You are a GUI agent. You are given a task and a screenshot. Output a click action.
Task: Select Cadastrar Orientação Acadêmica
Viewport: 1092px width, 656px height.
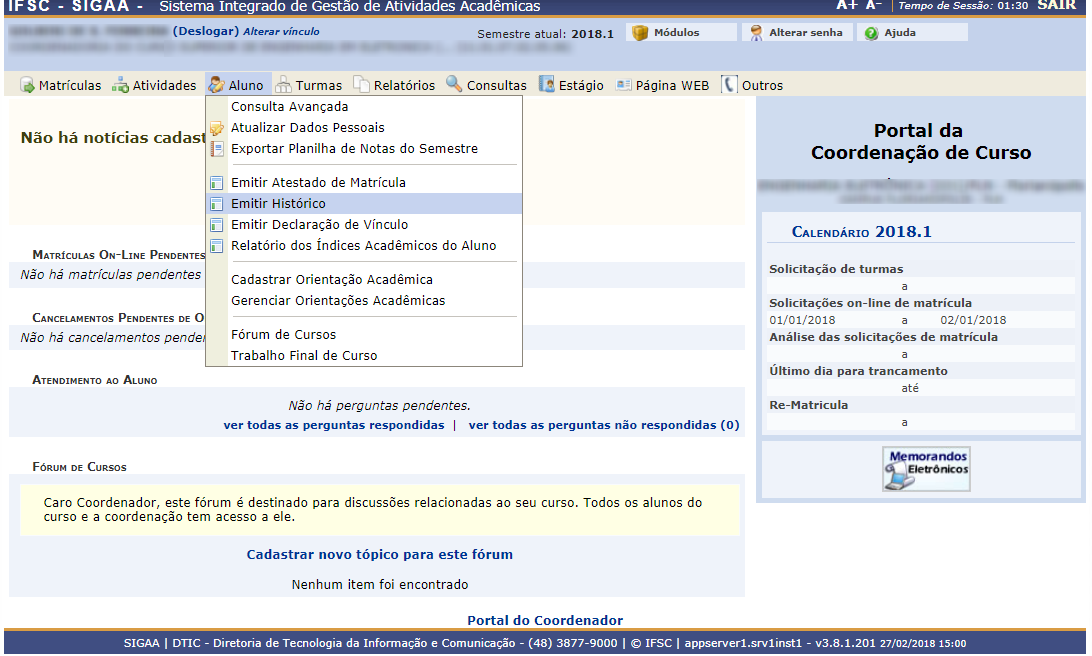[332, 279]
